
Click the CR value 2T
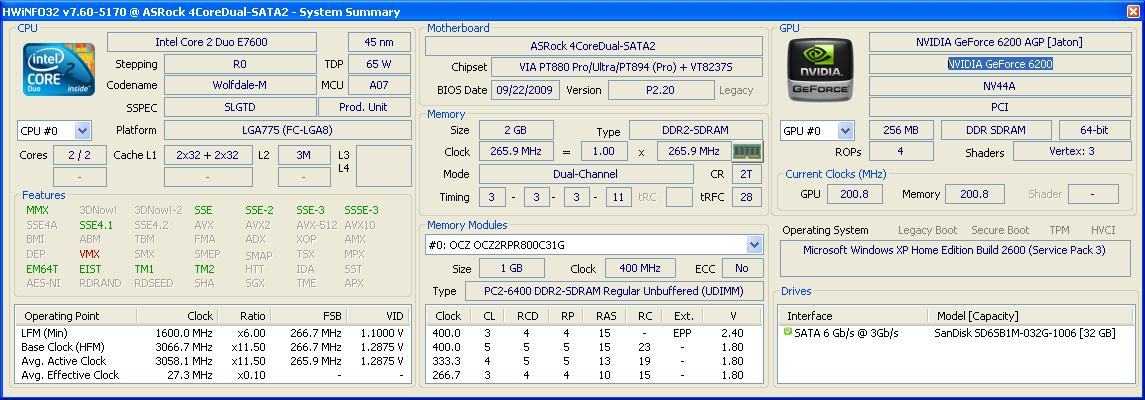click(746, 174)
